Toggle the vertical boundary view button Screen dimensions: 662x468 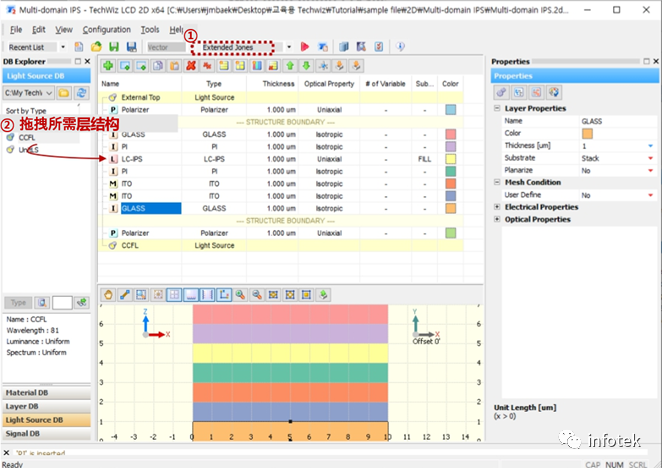click(x=207, y=295)
